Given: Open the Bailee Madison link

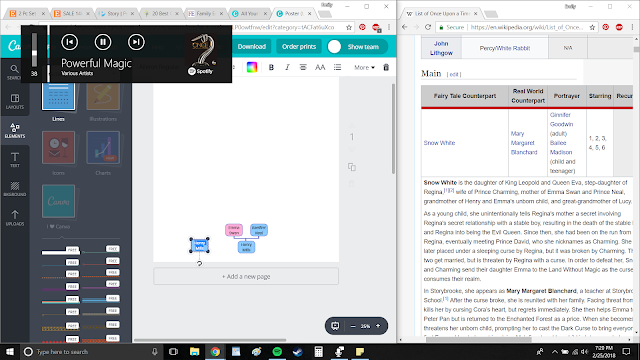Looking at the screenshot, I should pos(561,147).
